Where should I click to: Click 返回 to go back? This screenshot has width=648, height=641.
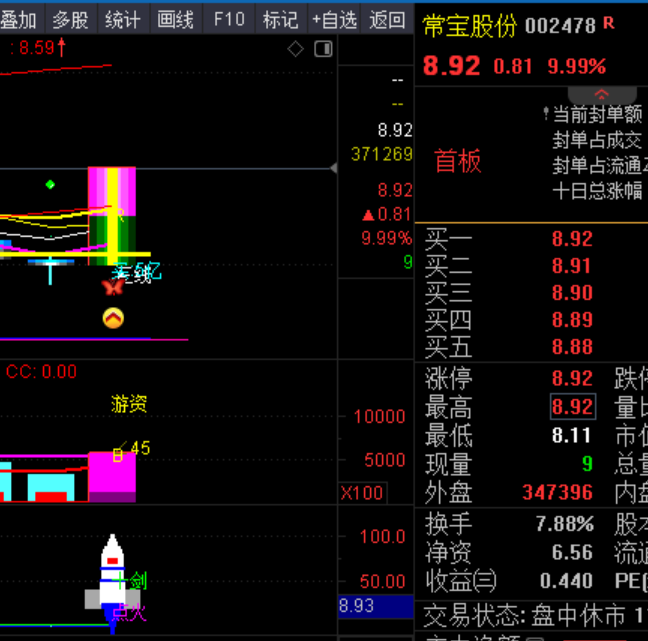tap(387, 19)
